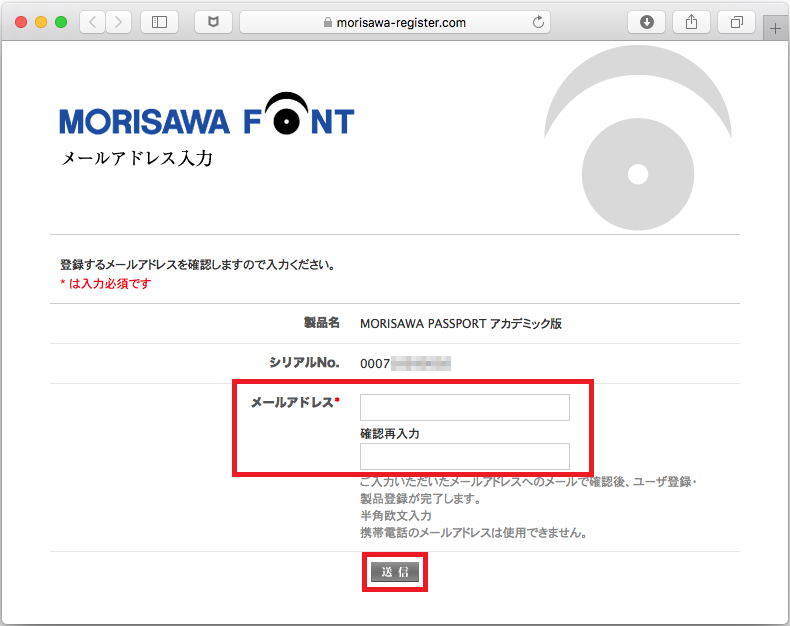This screenshot has width=790, height=626.
Task: Enter full screen with the green button
Action: 61,22
